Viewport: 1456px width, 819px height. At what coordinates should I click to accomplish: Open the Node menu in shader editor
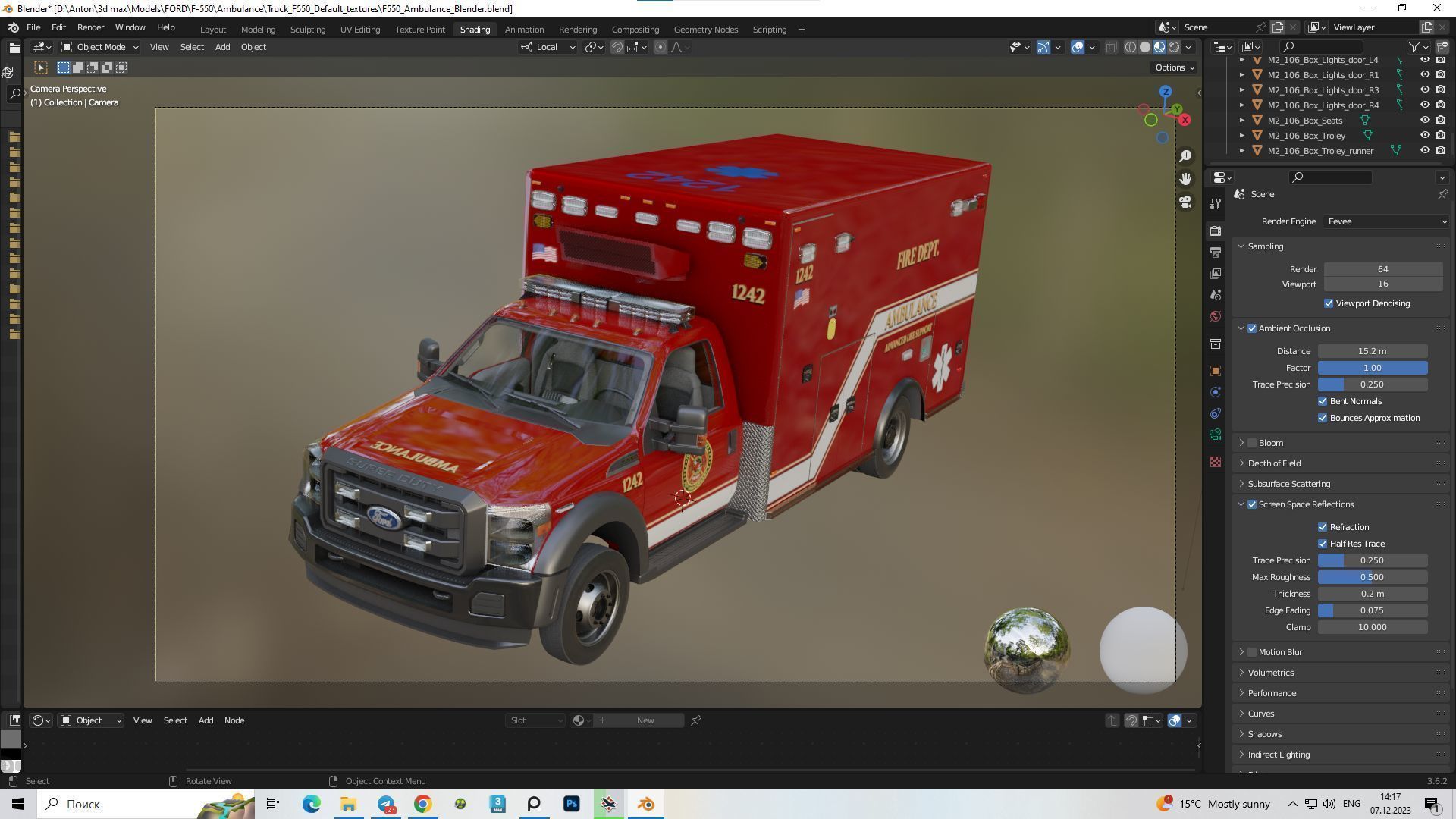click(x=234, y=720)
